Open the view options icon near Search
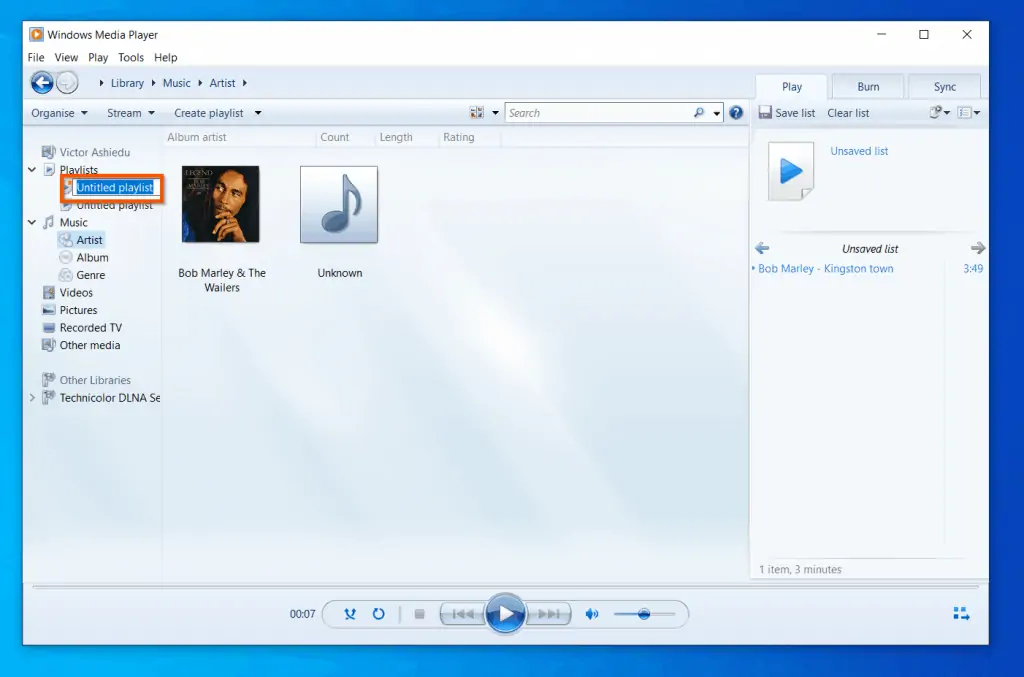1024x677 pixels. [477, 112]
